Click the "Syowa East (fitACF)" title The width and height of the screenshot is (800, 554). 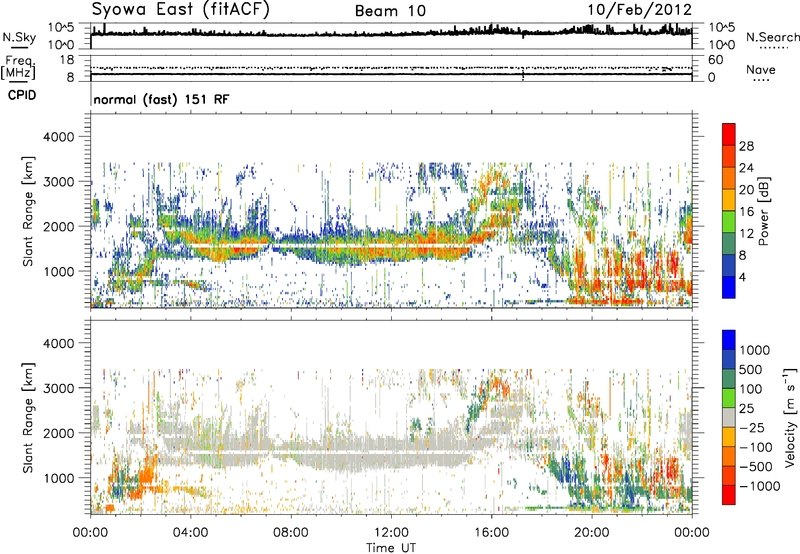[x=181, y=10]
